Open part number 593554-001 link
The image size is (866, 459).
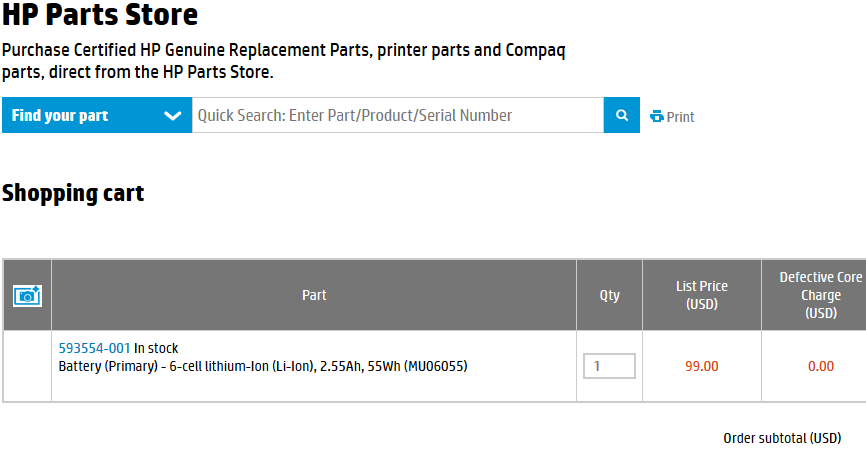pyautogui.click(x=94, y=348)
